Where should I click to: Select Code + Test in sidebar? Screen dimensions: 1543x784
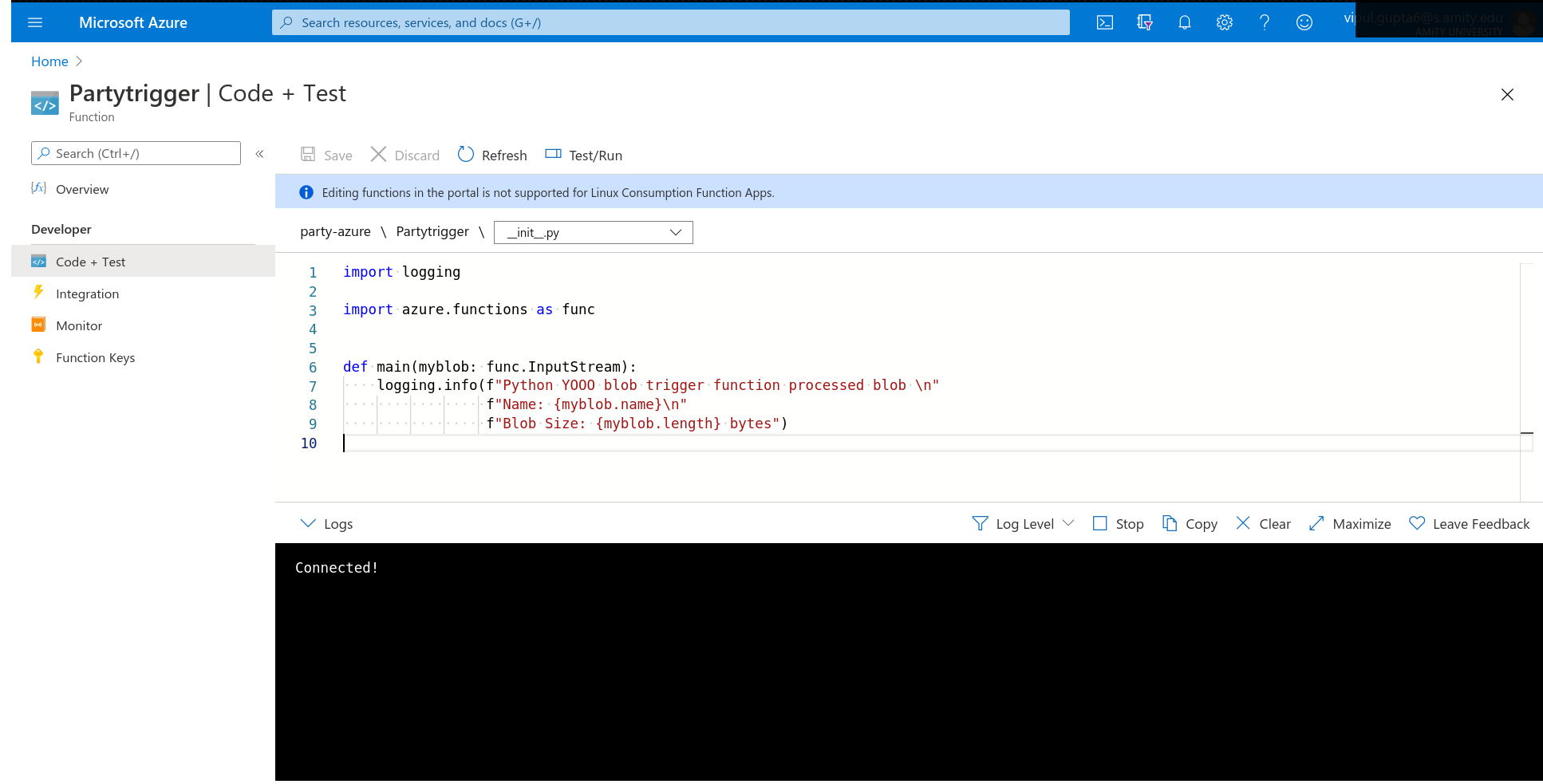(x=144, y=262)
